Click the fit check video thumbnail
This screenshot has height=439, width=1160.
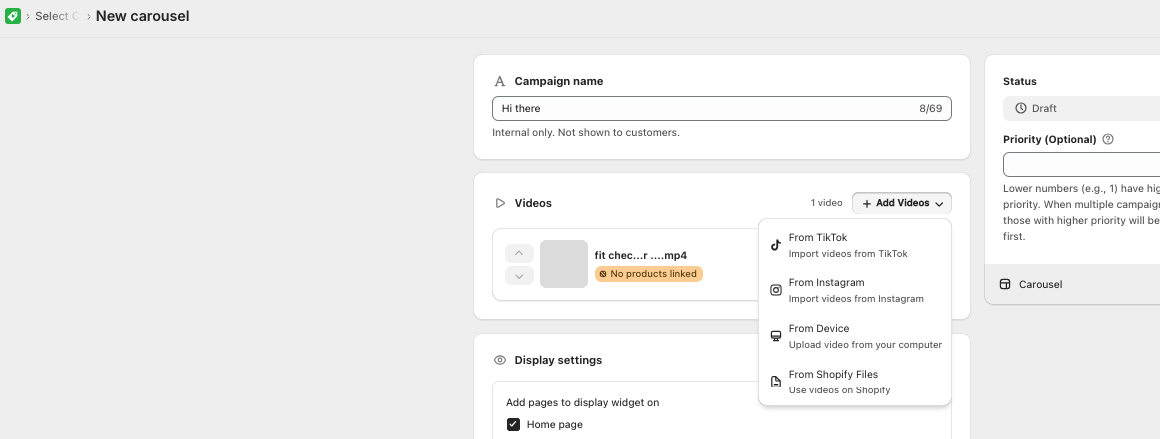click(564, 264)
